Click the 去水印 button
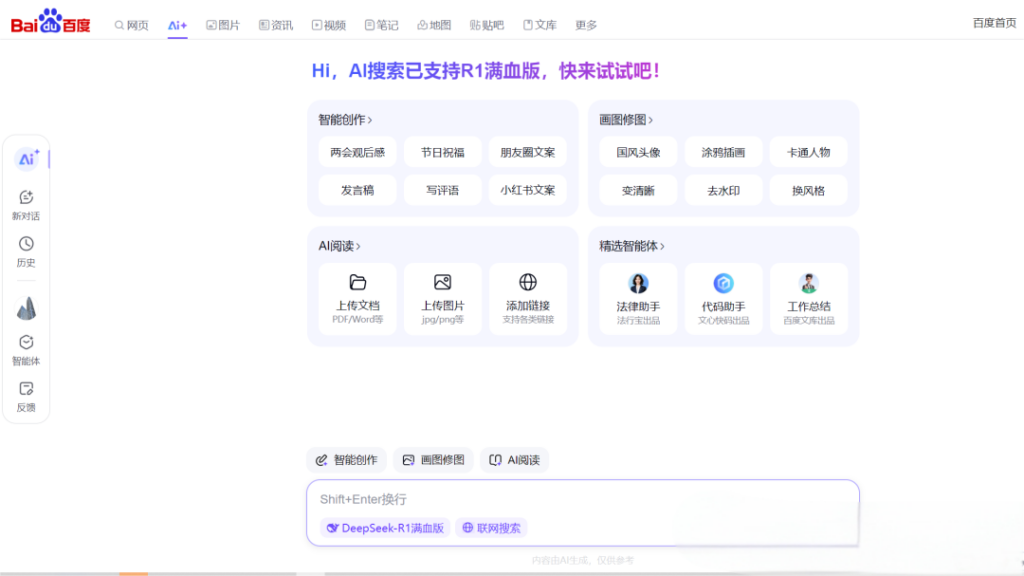 [x=723, y=190]
